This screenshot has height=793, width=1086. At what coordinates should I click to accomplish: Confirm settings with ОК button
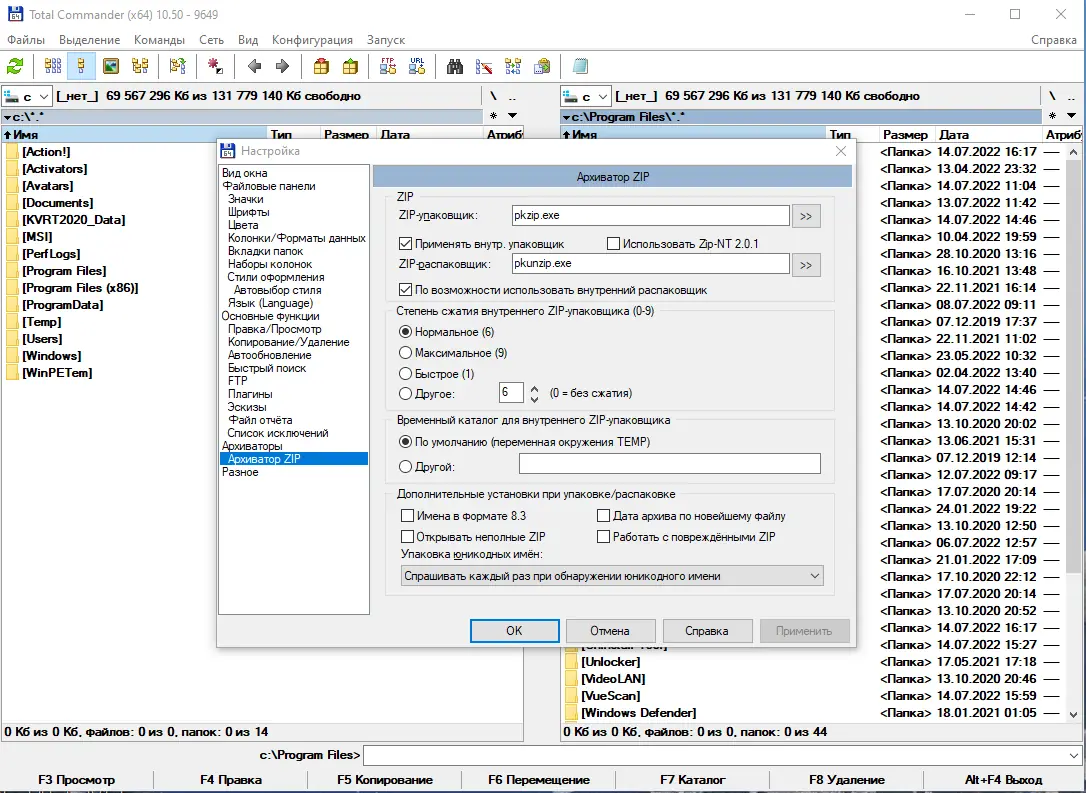(515, 631)
